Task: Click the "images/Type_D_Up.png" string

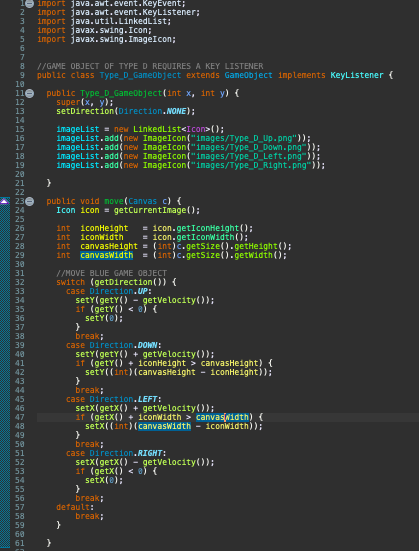Action: pos(246,138)
